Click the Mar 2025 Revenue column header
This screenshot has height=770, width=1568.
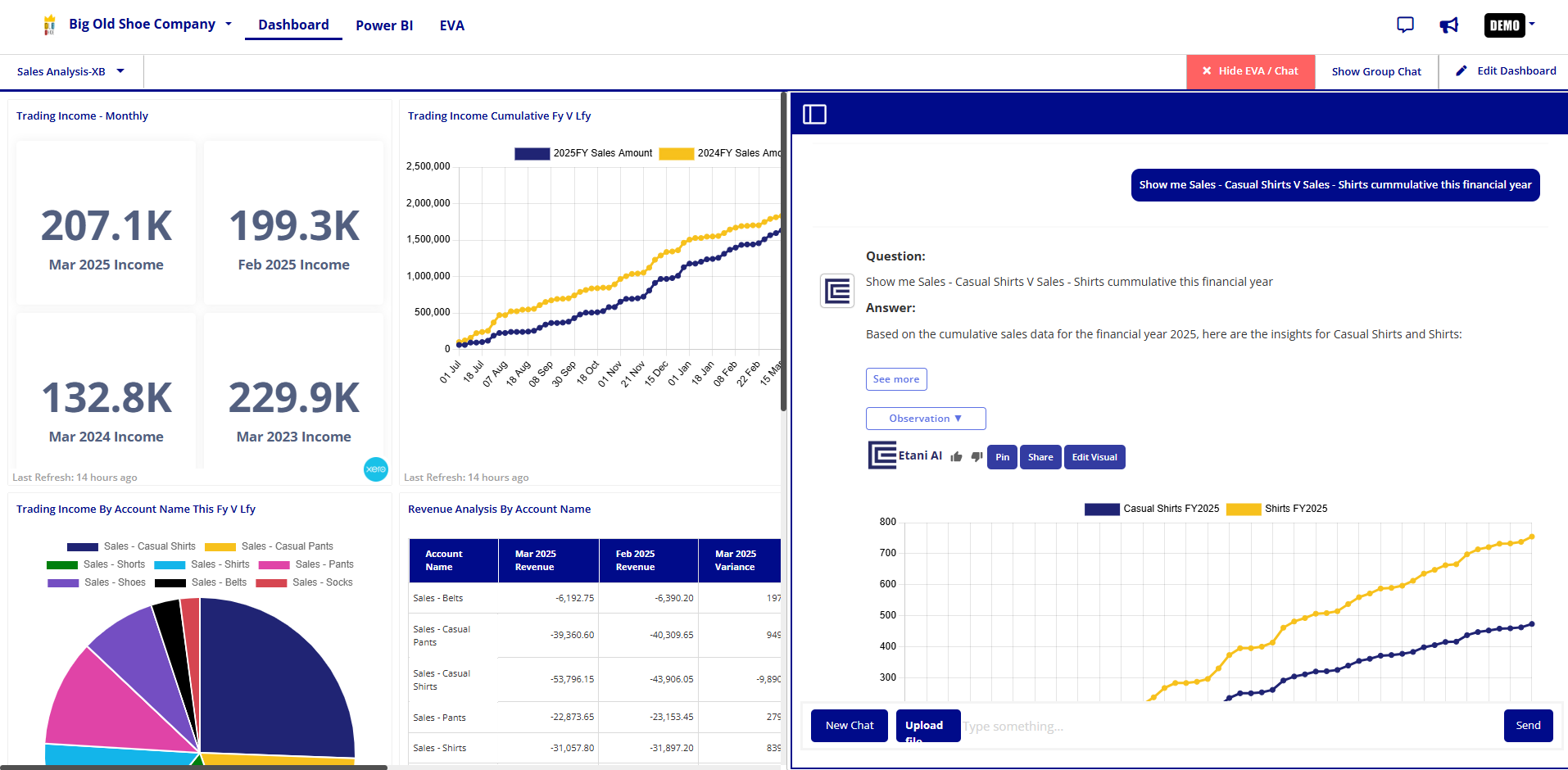click(x=548, y=560)
